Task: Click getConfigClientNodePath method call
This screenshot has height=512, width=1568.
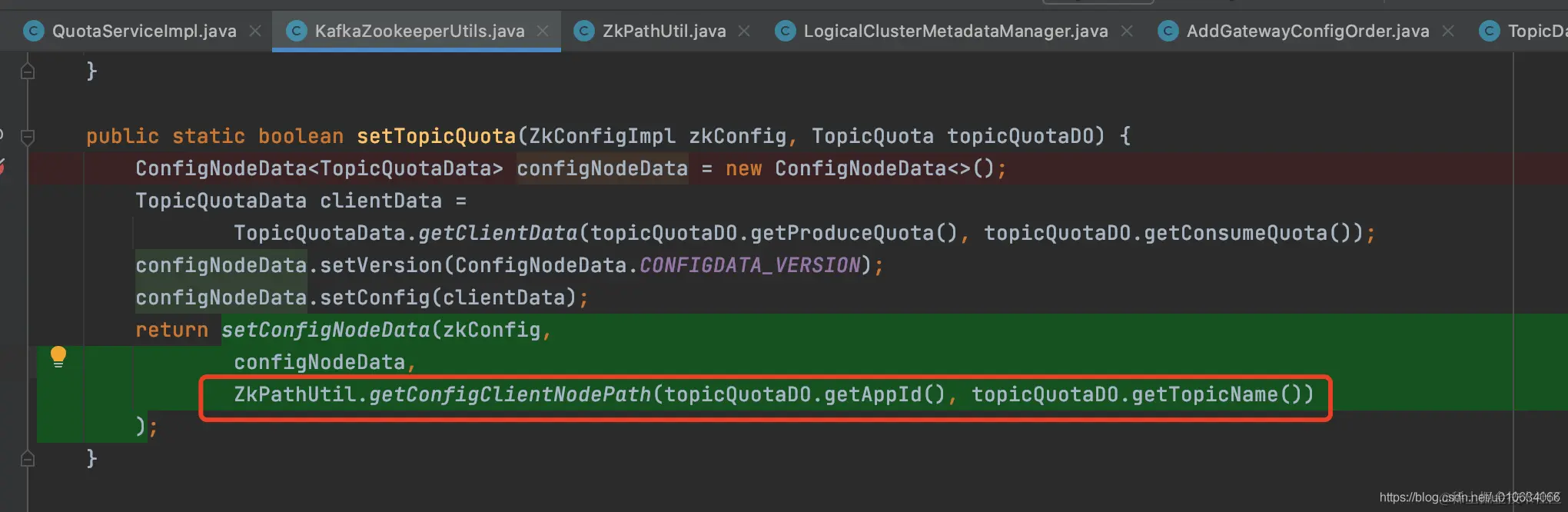Action: click(x=510, y=394)
